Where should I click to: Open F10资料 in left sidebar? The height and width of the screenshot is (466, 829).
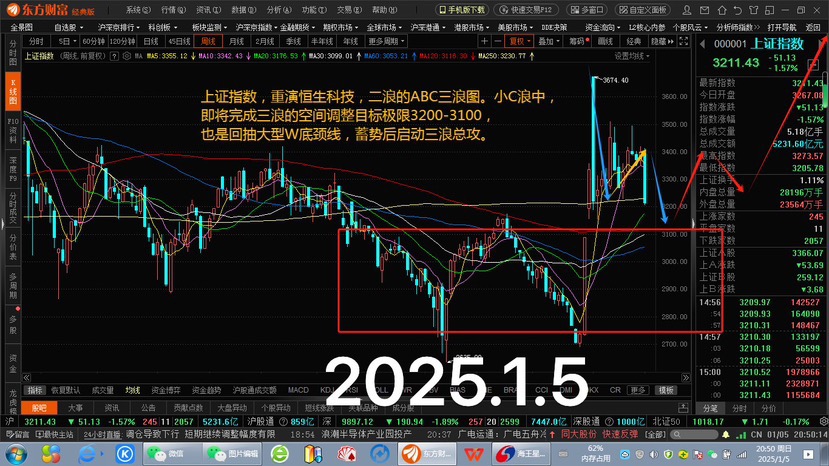click(x=13, y=130)
